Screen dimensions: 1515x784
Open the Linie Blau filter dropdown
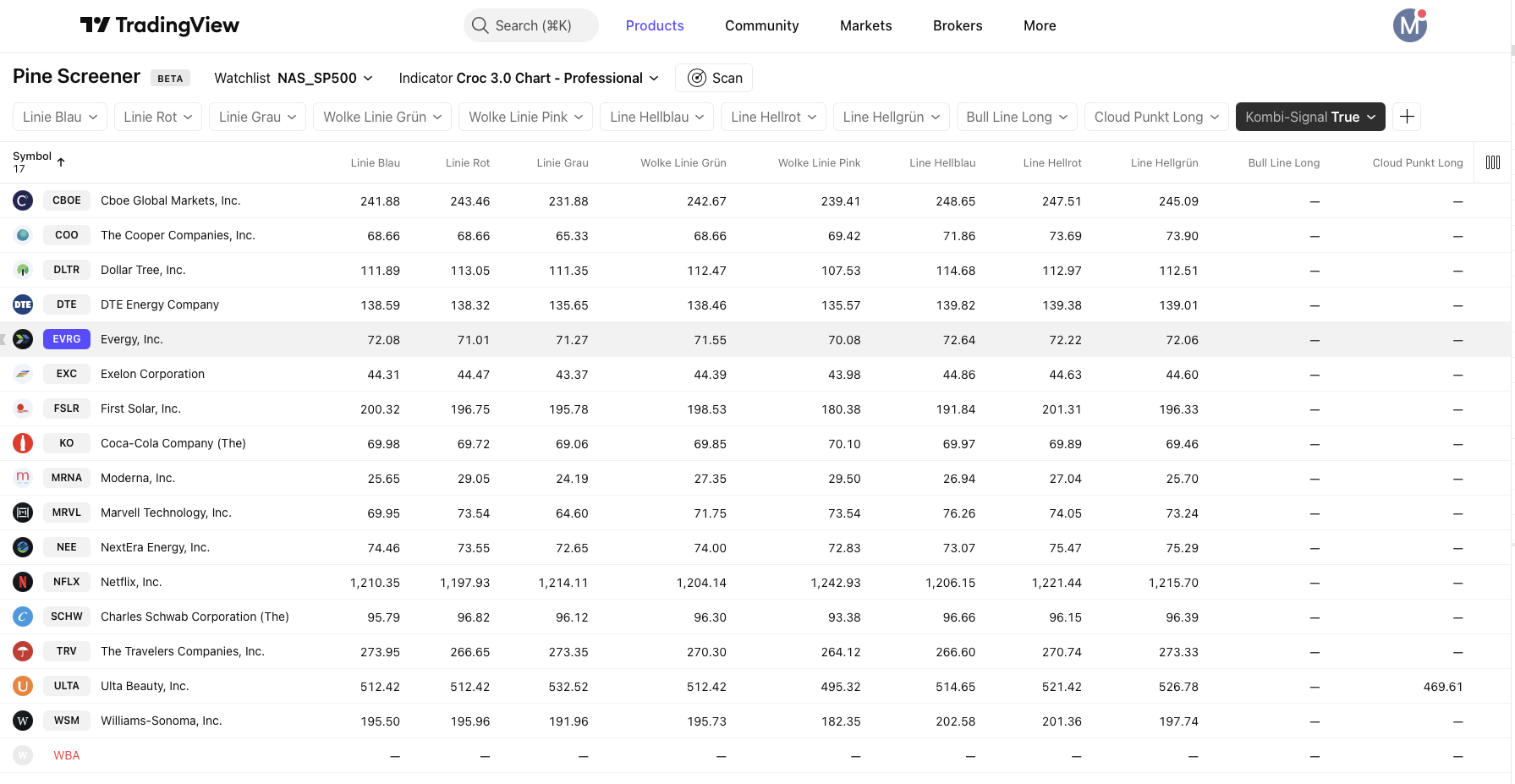point(60,117)
